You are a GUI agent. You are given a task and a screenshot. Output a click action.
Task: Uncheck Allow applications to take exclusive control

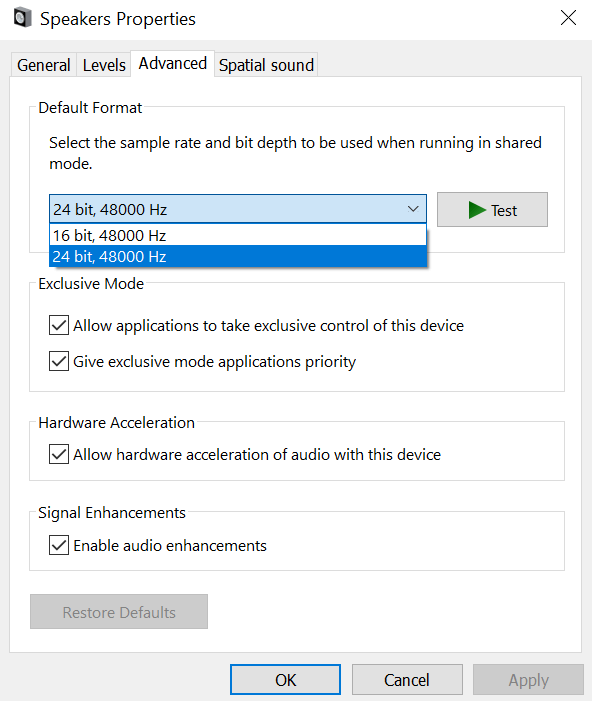tap(59, 325)
